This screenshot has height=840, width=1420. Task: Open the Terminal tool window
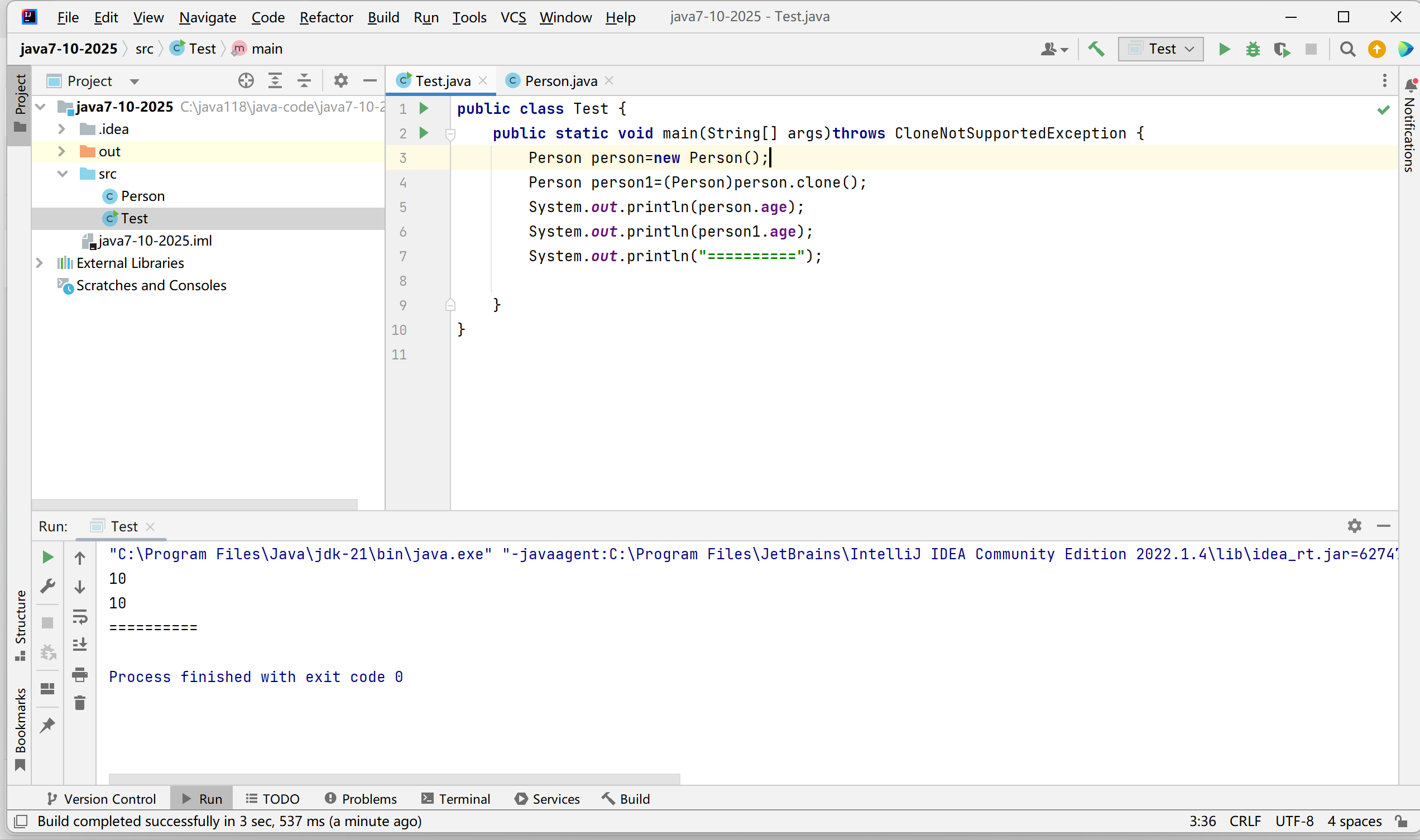click(x=455, y=799)
